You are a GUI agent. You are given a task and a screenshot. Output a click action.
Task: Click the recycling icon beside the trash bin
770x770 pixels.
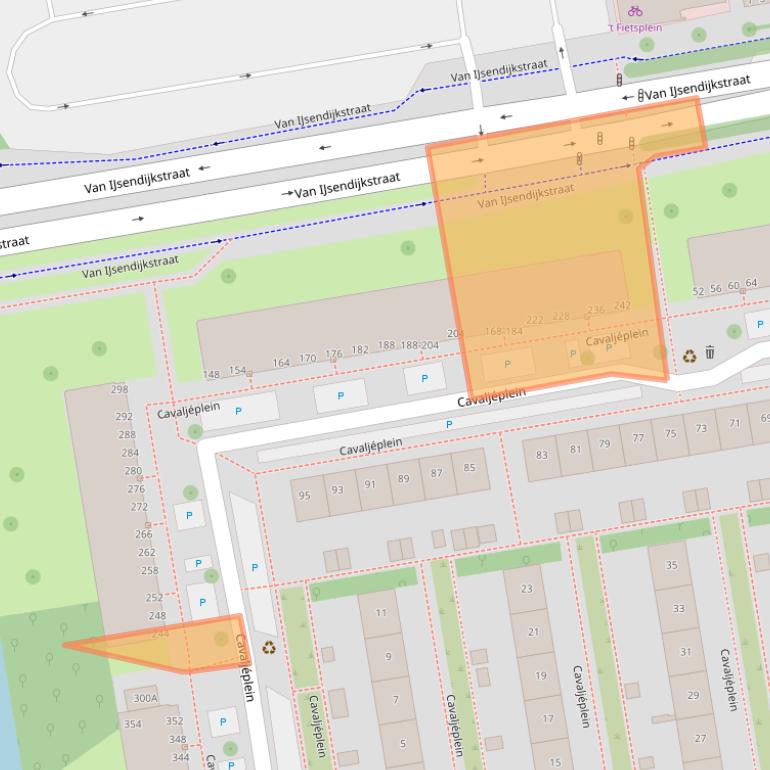click(x=689, y=354)
